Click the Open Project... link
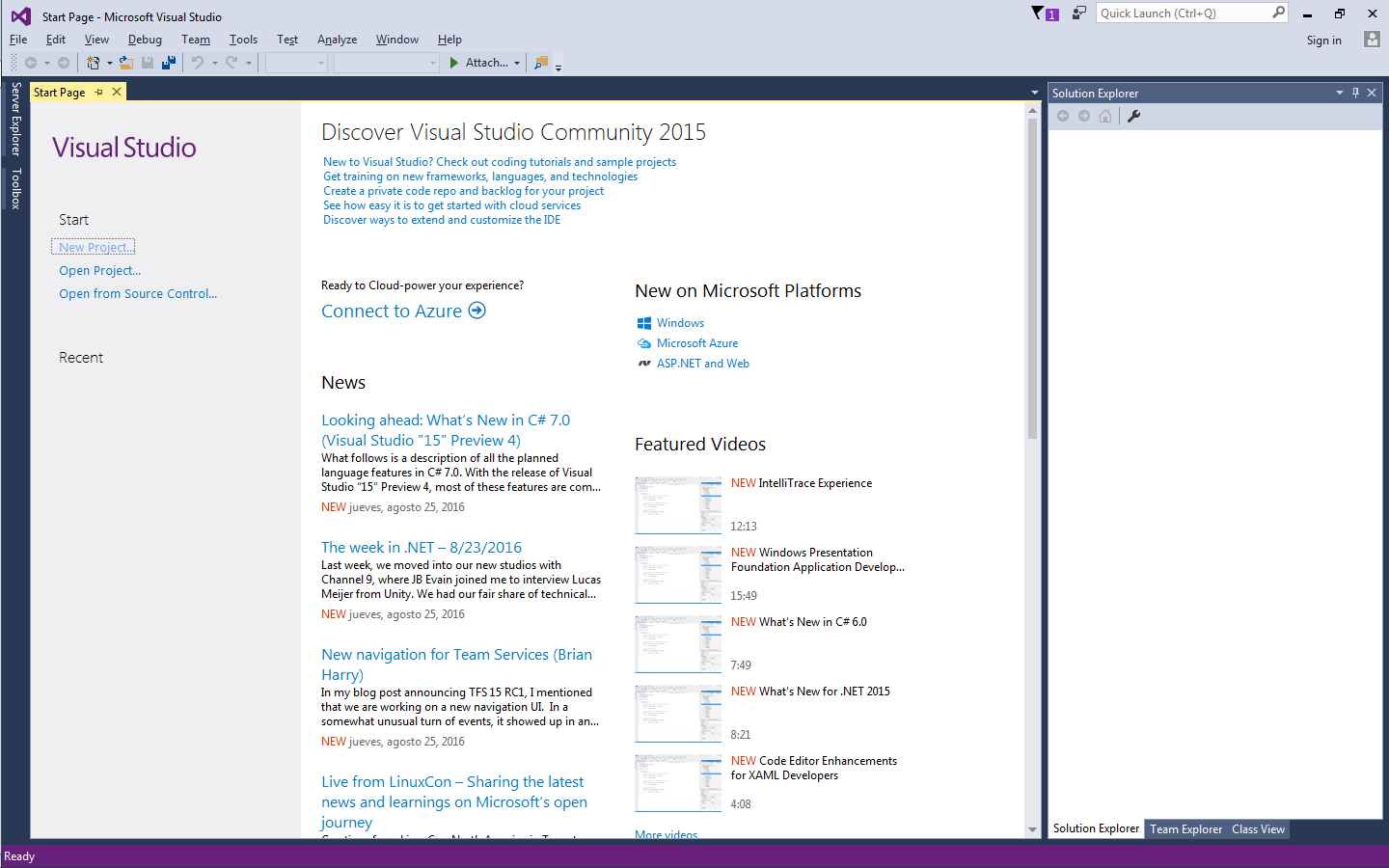The image size is (1389, 868). (100, 271)
